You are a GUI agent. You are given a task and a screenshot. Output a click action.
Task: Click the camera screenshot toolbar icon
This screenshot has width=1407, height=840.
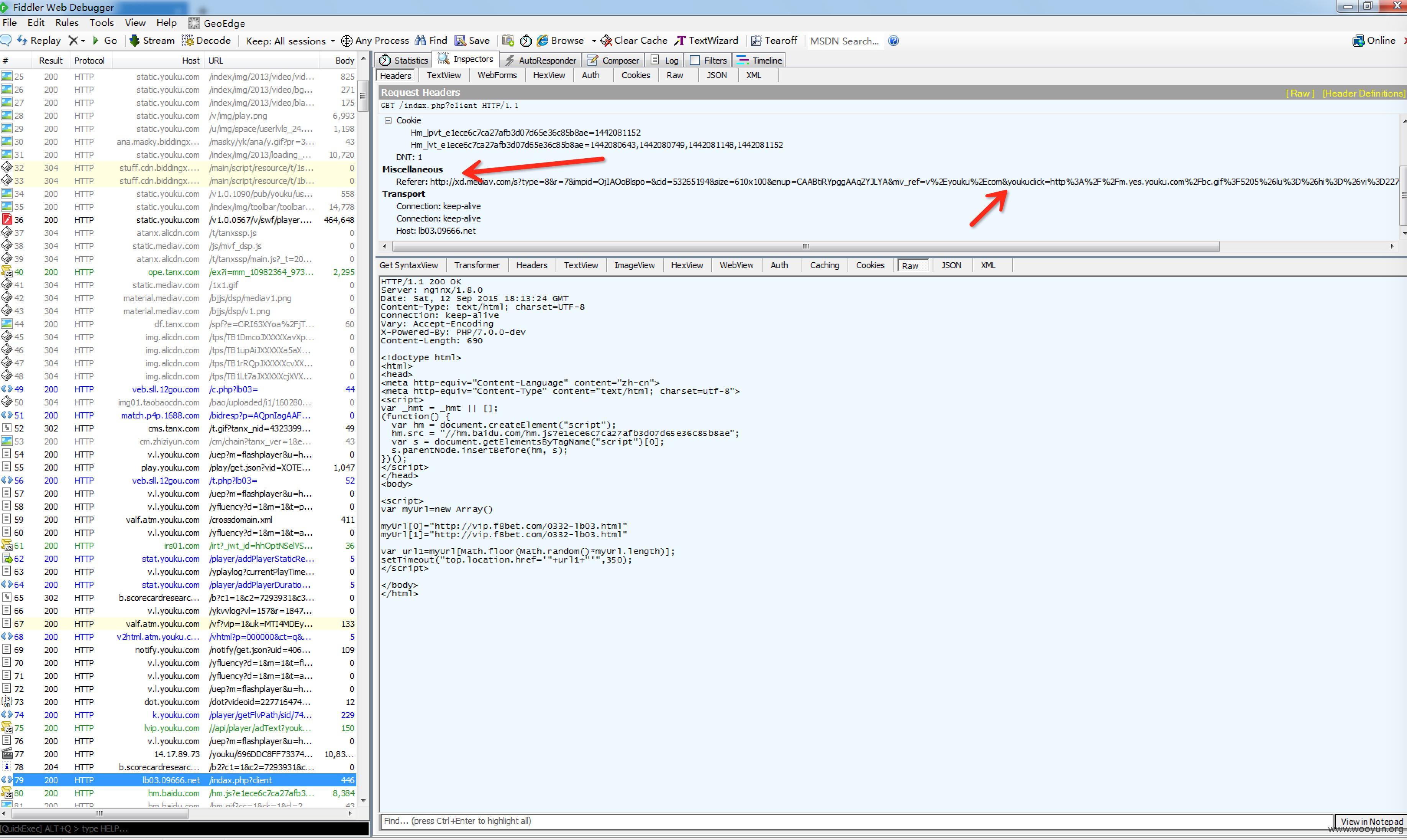coord(508,41)
